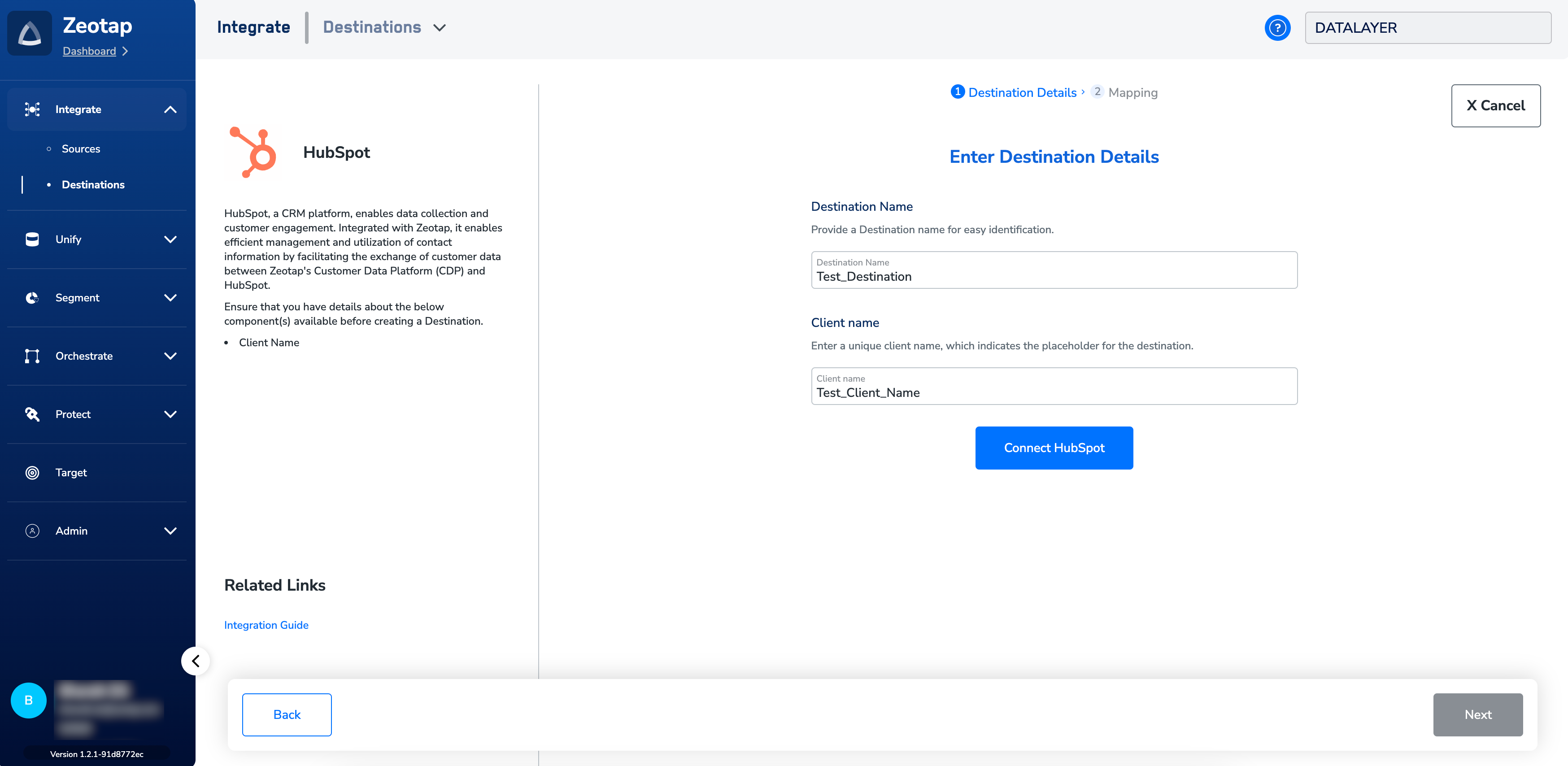Viewport: 1568px width, 766px height.
Task: Select Sources in the sidebar
Action: tap(80, 149)
